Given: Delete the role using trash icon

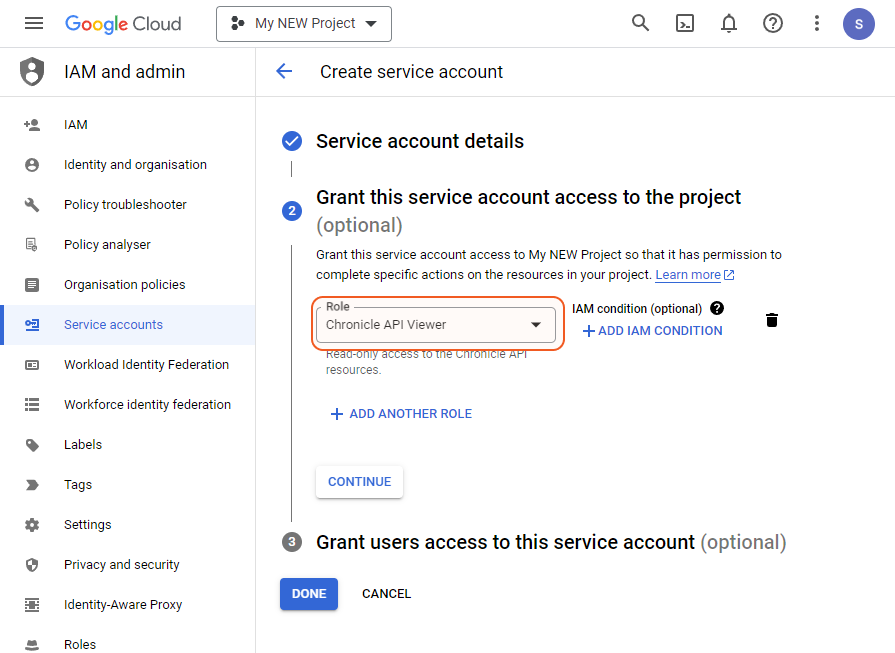Looking at the screenshot, I should (x=772, y=320).
